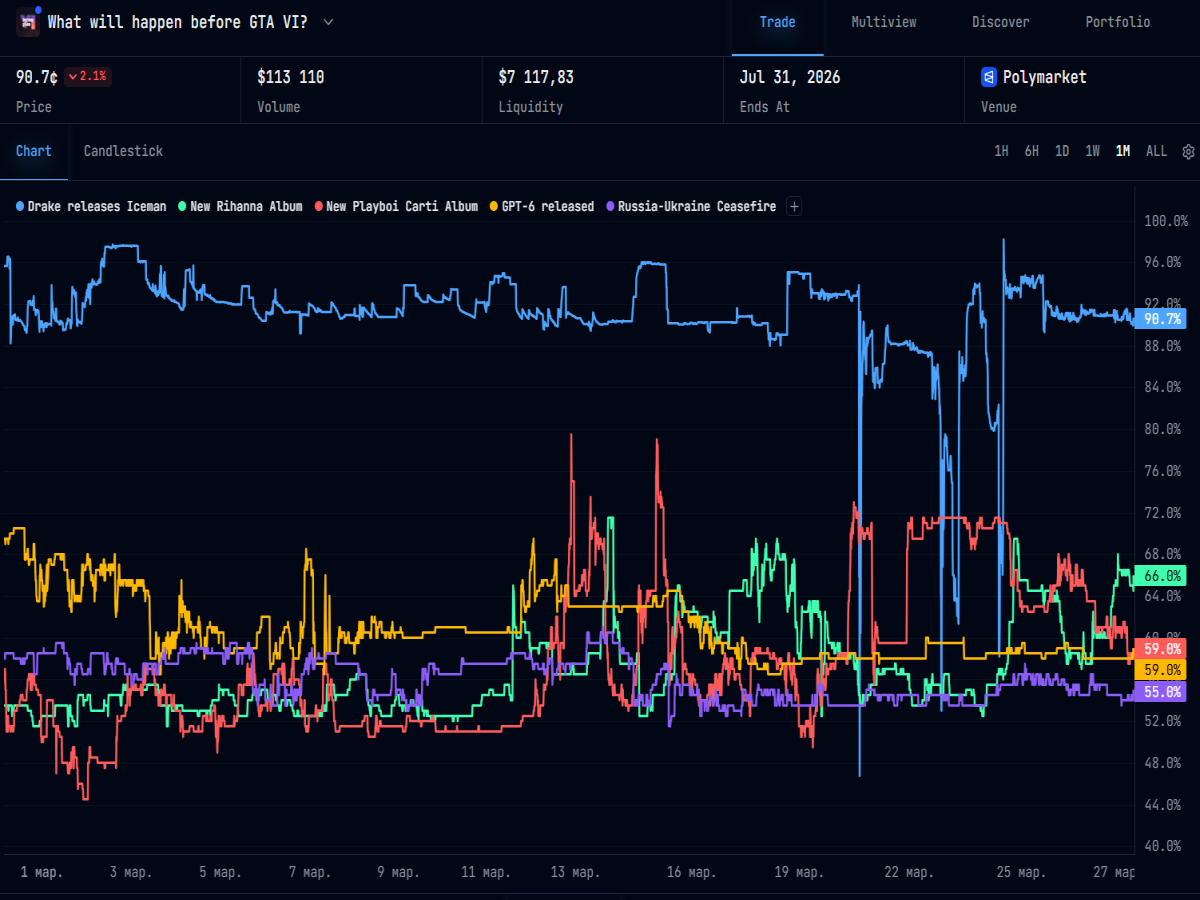
Task: Click the $7 117,83 liquidity value
Action: 536,77
